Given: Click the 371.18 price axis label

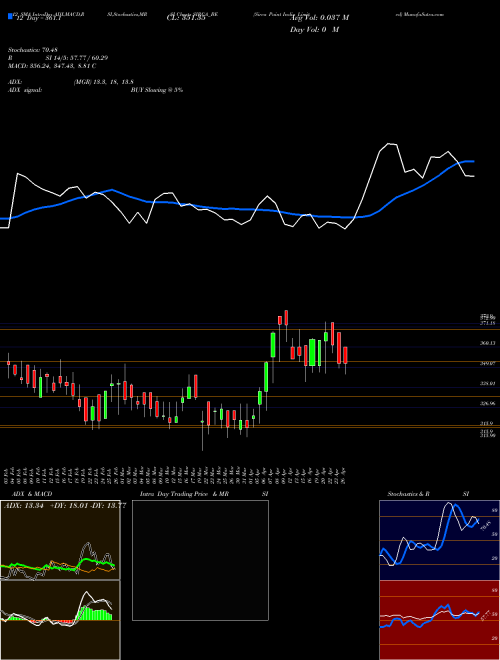Looking at the screenshot, I should pyautogui.click(x=488, y=323).
